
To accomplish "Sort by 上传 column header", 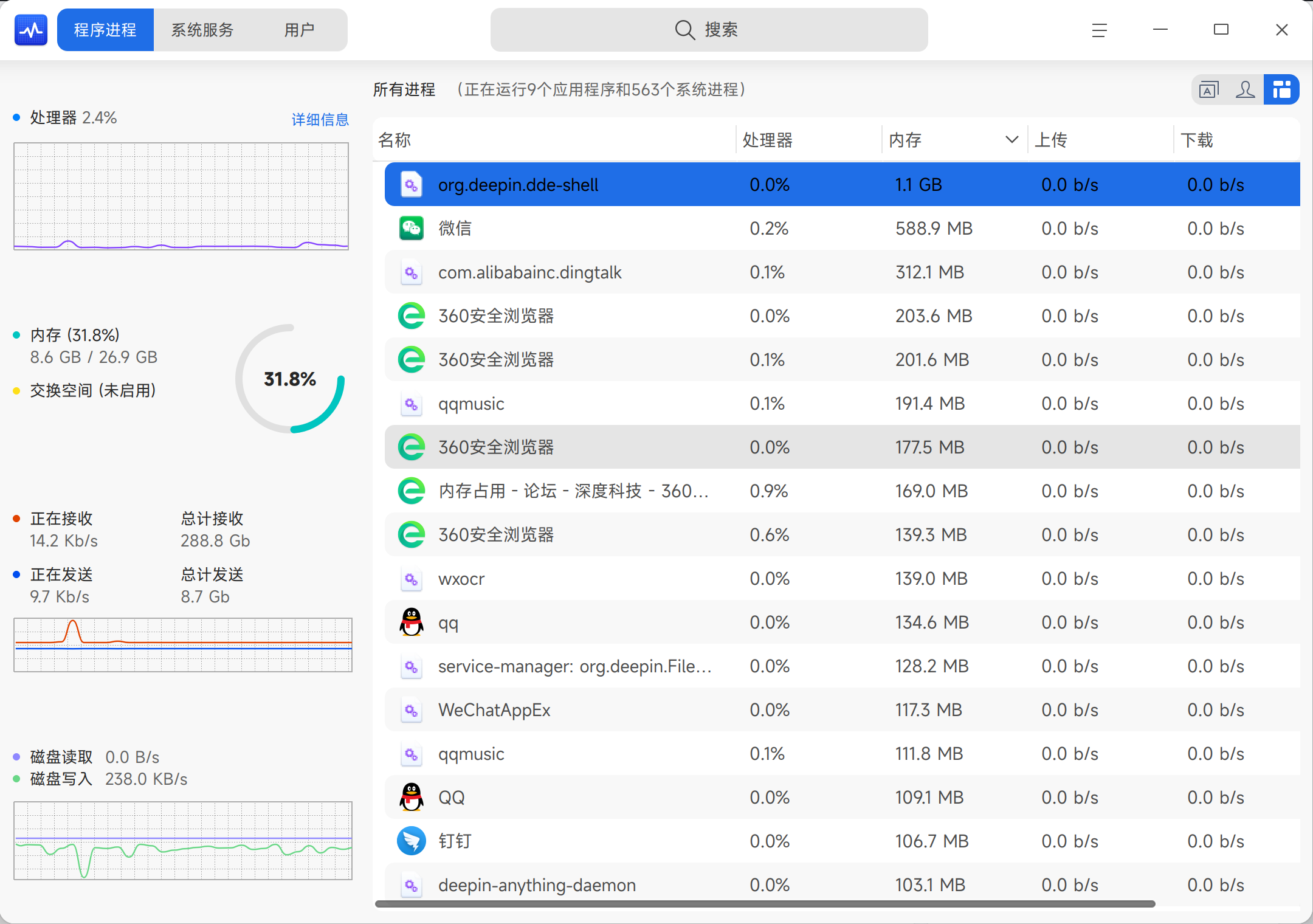I will pyautogui.click(x=1100, y=140).
